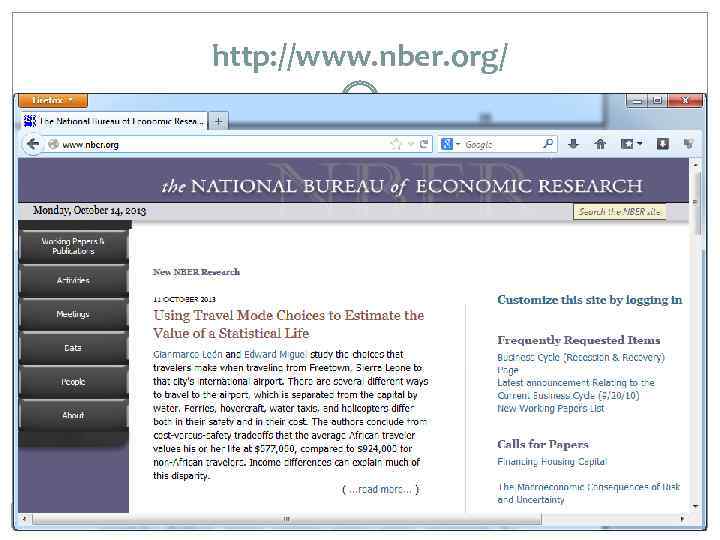Maximize the Firefox window
This screenshot has width=720, height=540.
pos(658,100)
